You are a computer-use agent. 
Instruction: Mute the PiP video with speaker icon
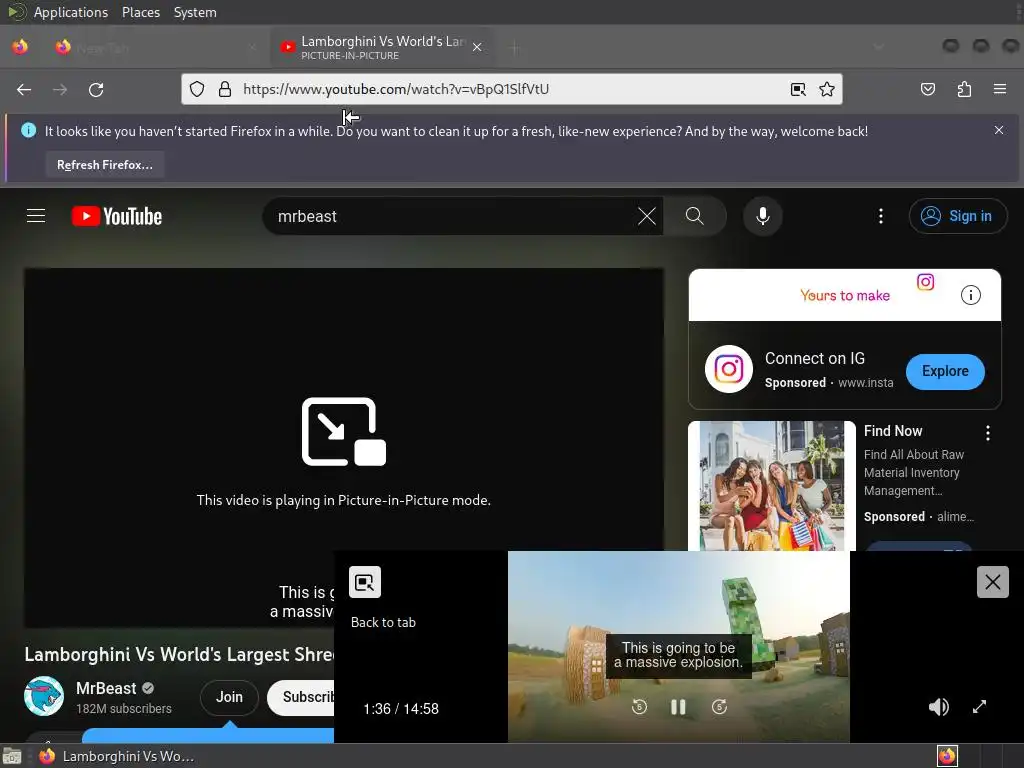pos(938,707)
